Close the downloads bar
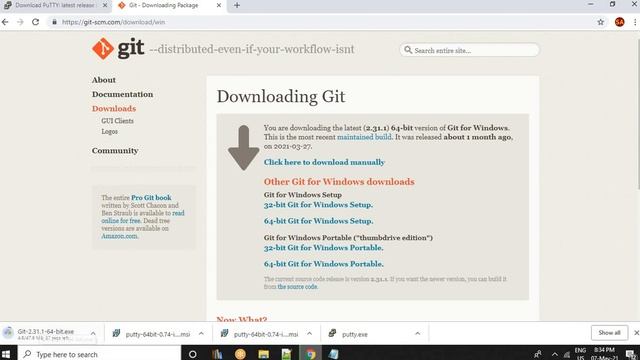 point(636,333)
